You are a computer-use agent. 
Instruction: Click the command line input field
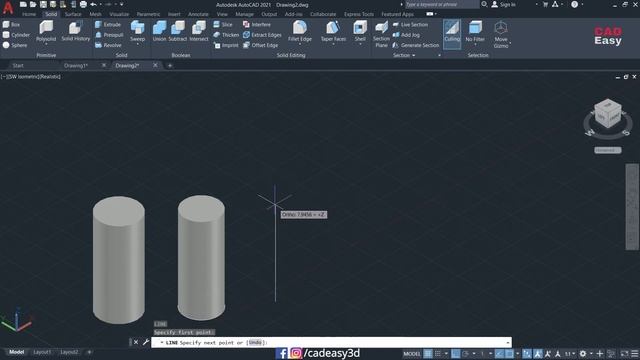[x=331, y=342]
